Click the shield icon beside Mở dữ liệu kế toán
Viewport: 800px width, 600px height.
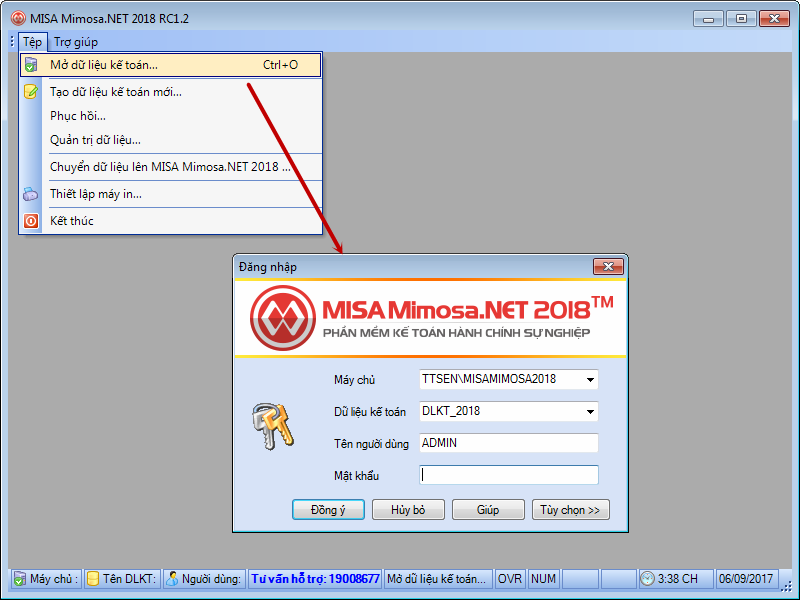(31, 65)
